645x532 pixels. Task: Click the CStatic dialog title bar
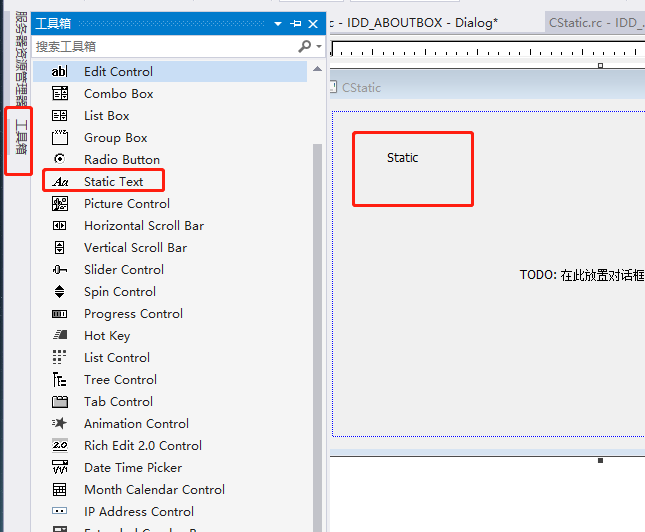487,87
